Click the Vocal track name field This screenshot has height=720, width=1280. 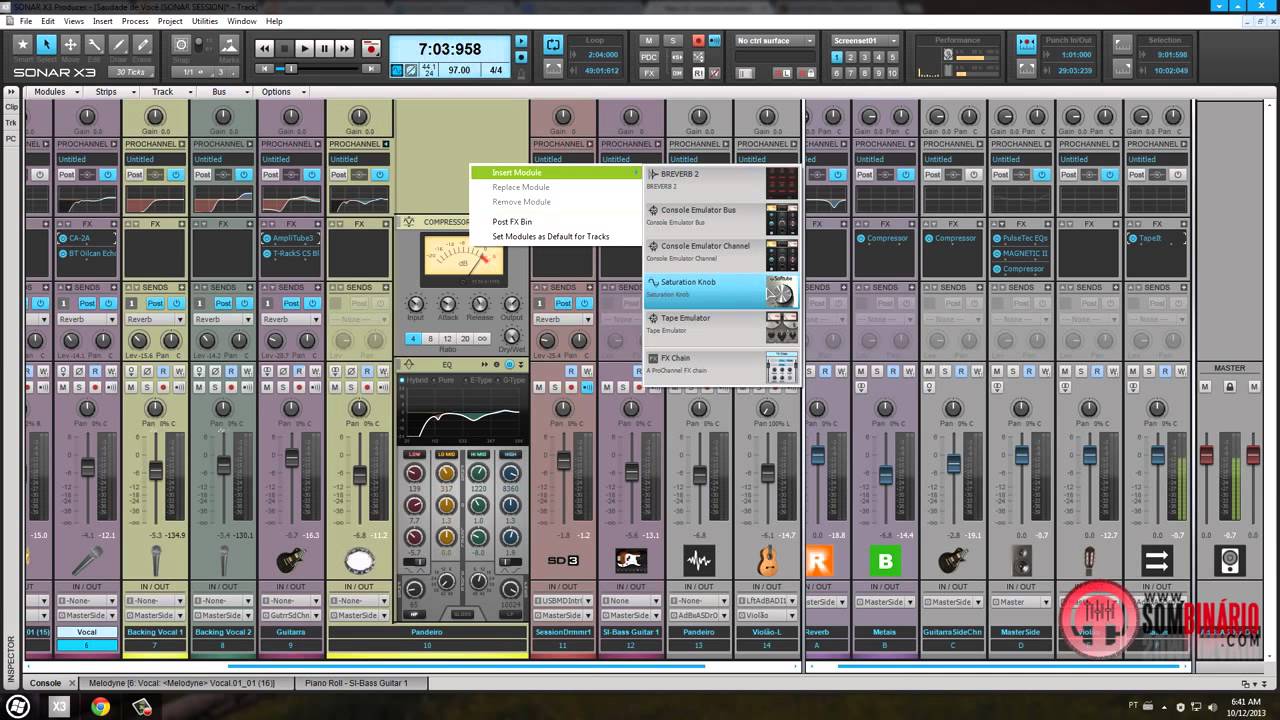point(87,632)
